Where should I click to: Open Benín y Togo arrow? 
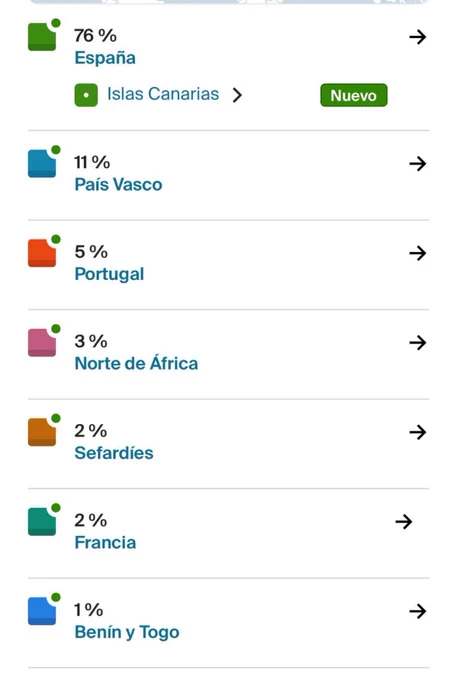[418, 611]
